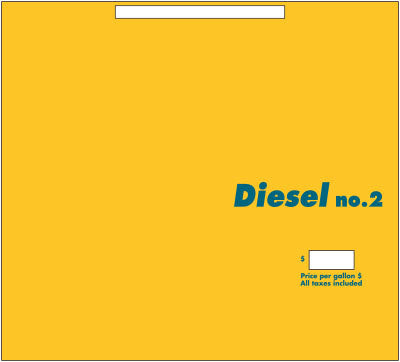The width and height of the screenshot is (400, 362).
Task: Click the blank white bar at top
Action: pos(200,12)
